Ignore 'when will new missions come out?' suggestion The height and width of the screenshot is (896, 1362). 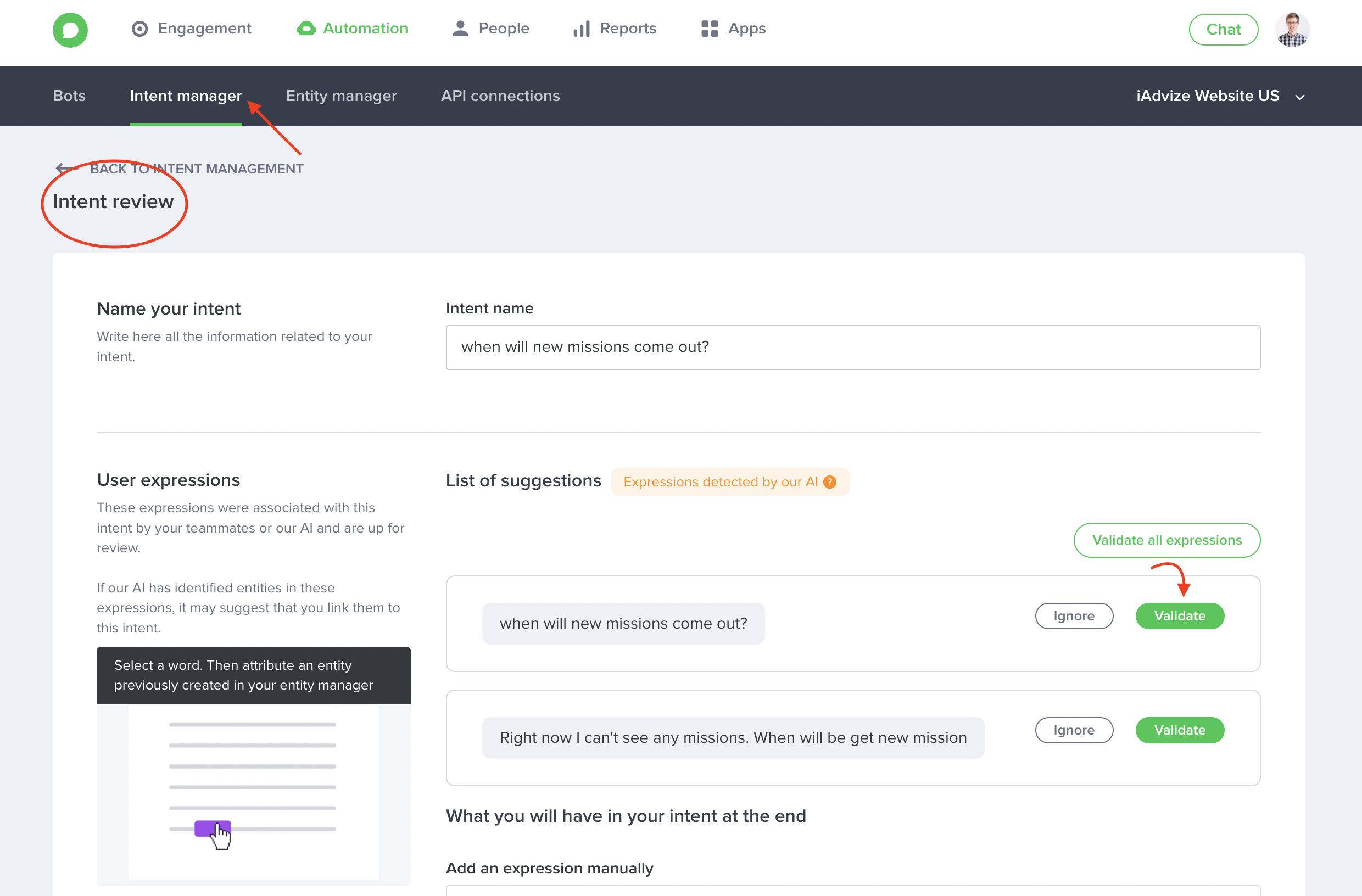point(1074,615)
